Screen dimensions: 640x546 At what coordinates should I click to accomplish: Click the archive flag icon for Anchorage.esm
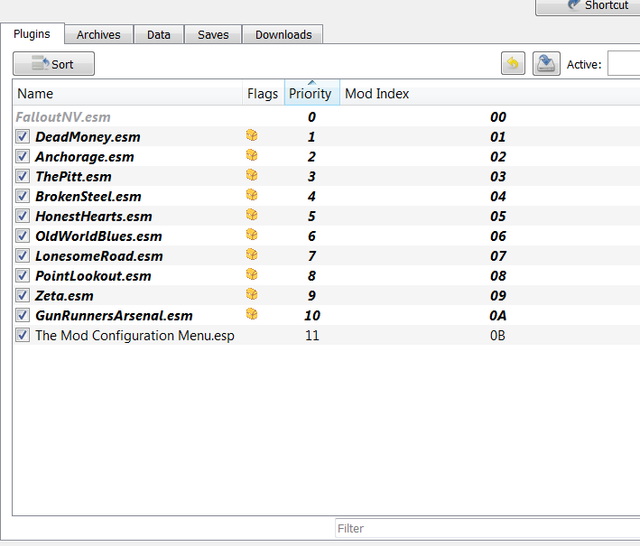pyautogui.click(x=252, y=155)
